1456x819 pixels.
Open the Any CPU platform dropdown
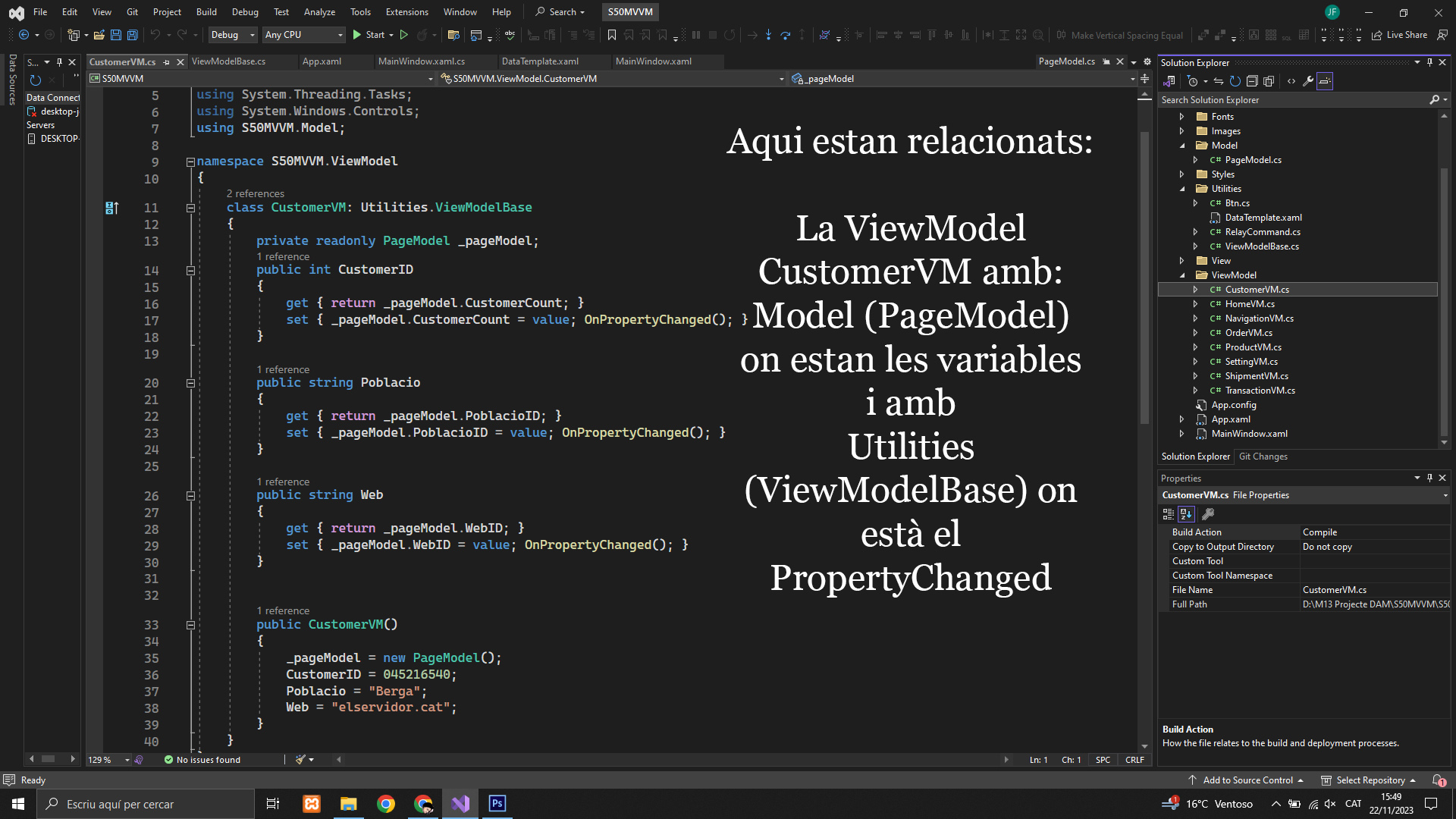303,35
